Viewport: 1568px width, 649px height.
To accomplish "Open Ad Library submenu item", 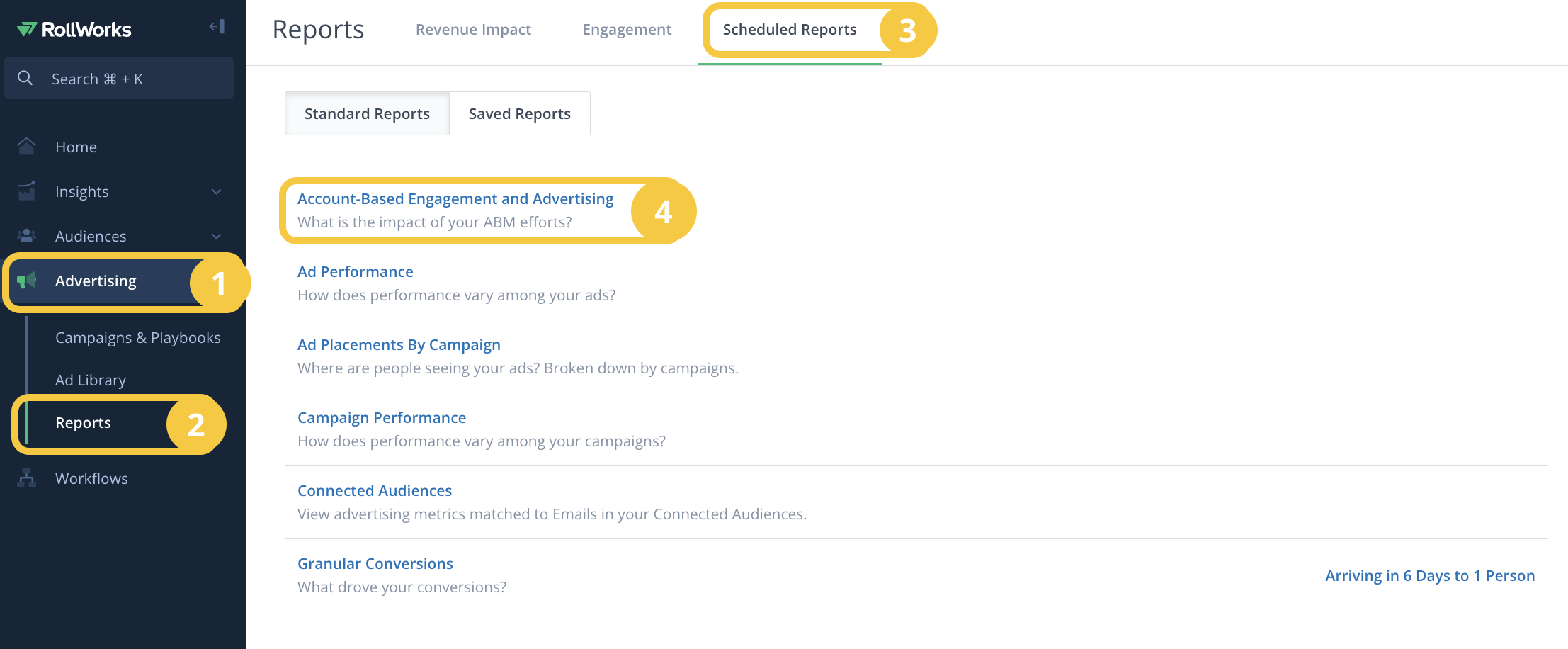I will point(91,380).
